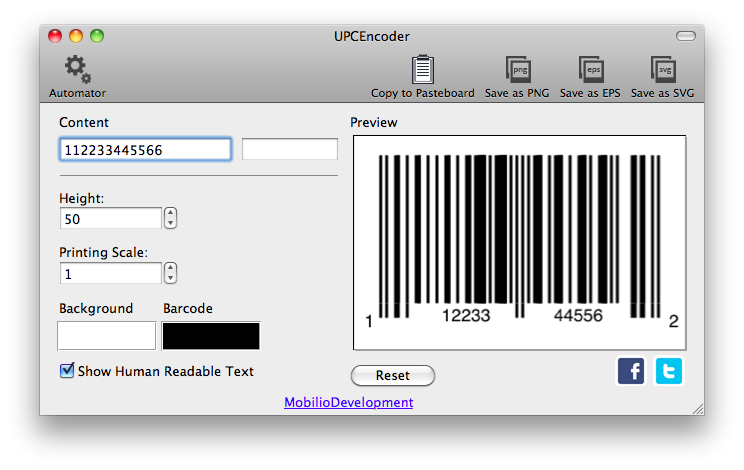
Task: Decrease Printing Scale with stepper down arrow
Action: coord(170,279)
